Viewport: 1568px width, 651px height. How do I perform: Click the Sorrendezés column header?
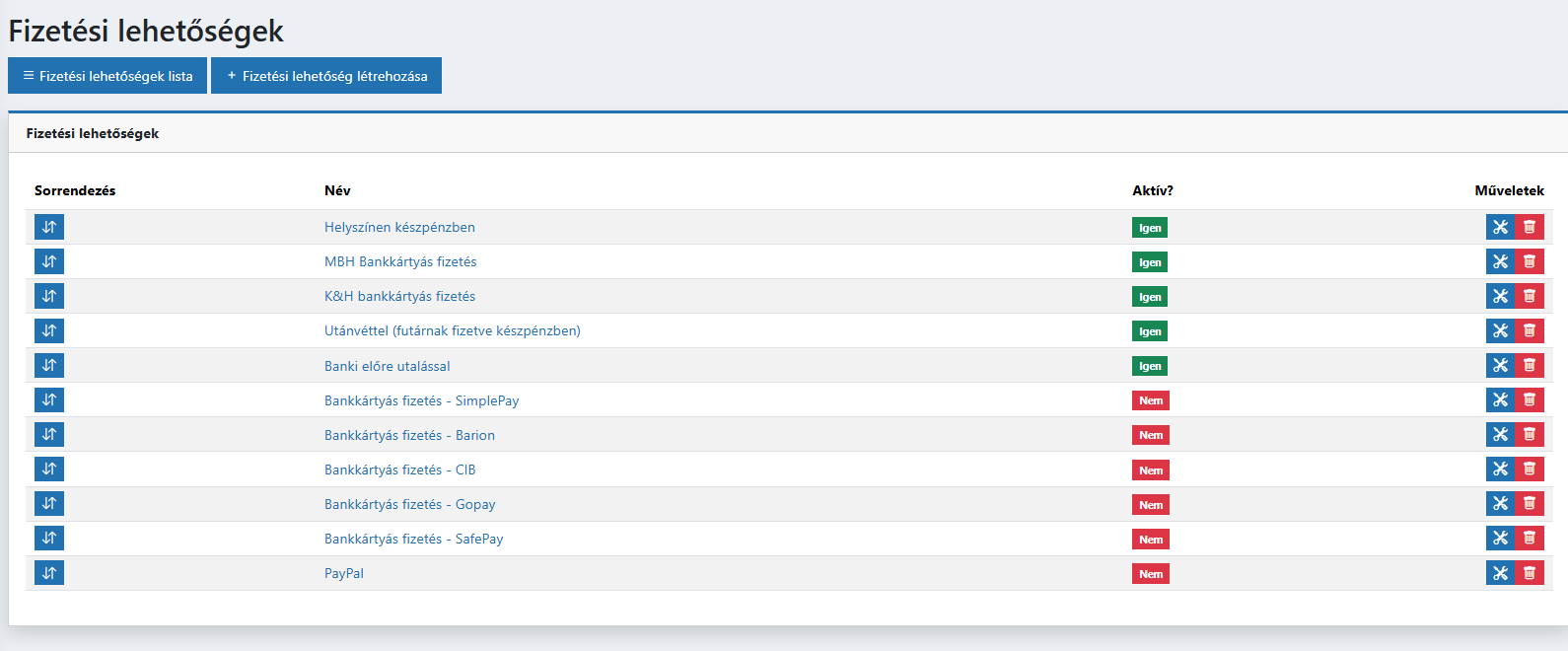(x=75, y=190)
